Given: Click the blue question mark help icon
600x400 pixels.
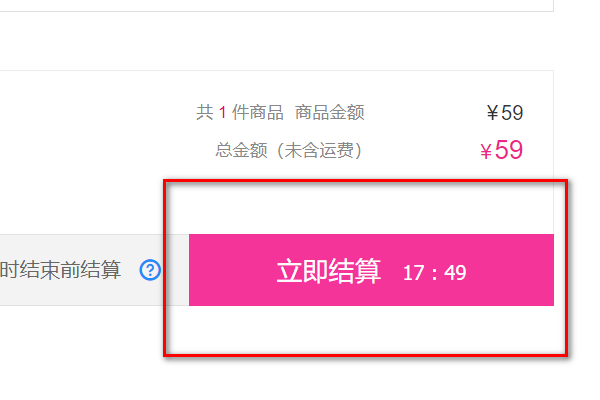Looking at the screenshot, I should point(150,270).
